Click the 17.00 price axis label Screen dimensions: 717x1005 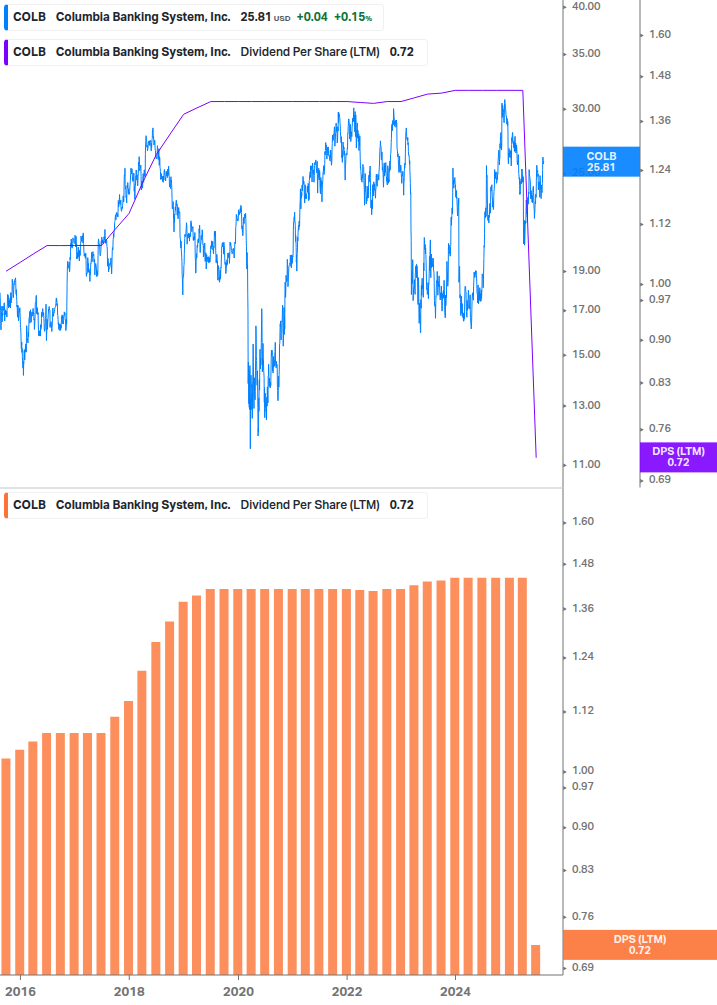tap(586, 310)
